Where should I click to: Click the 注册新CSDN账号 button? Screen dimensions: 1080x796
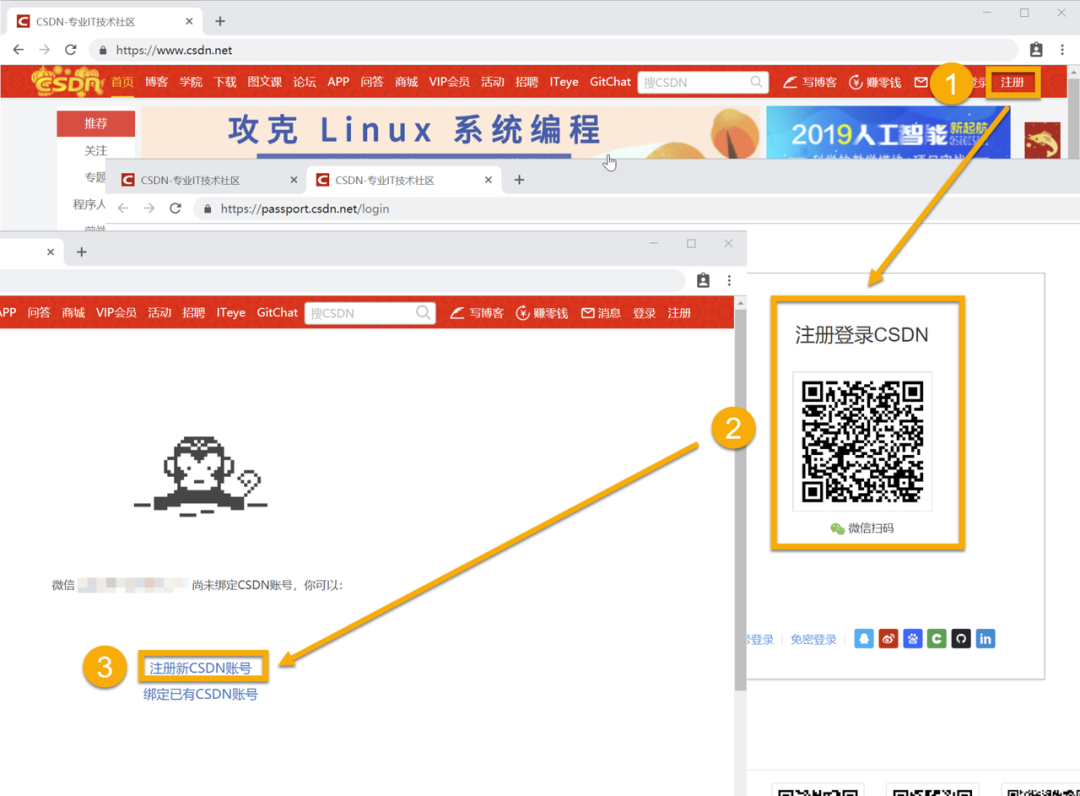pos(202,666)
